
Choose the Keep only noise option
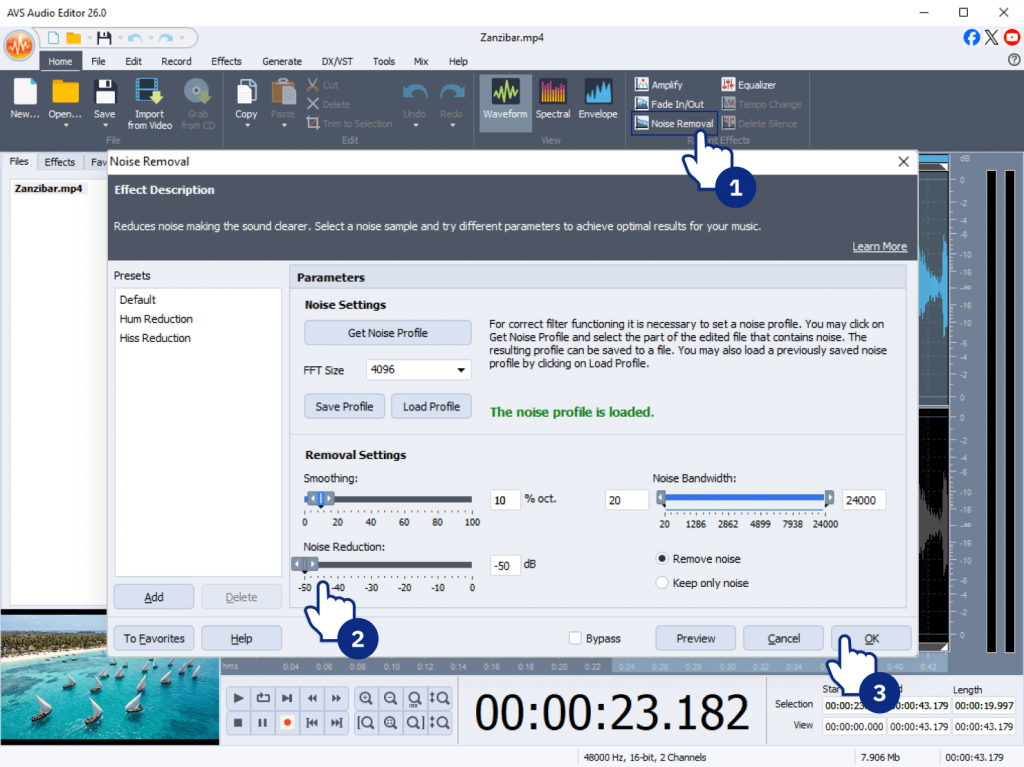[x=661, y=582]
